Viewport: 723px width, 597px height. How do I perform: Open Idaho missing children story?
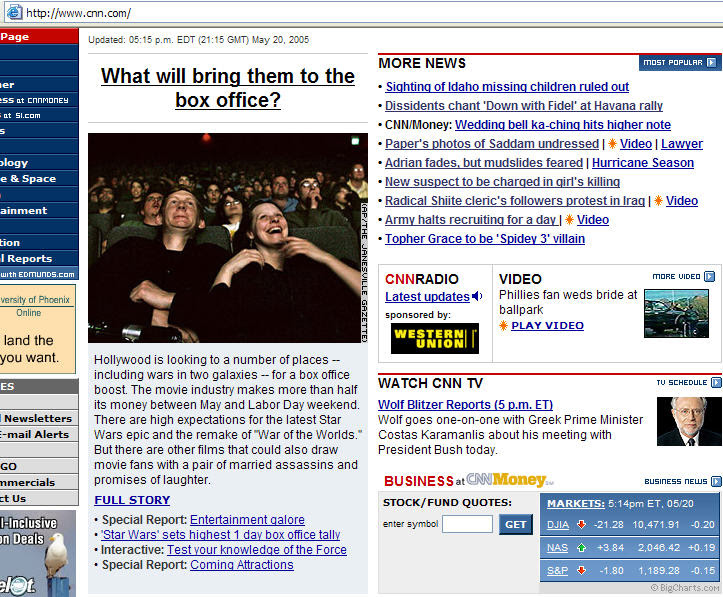[507, 87]
